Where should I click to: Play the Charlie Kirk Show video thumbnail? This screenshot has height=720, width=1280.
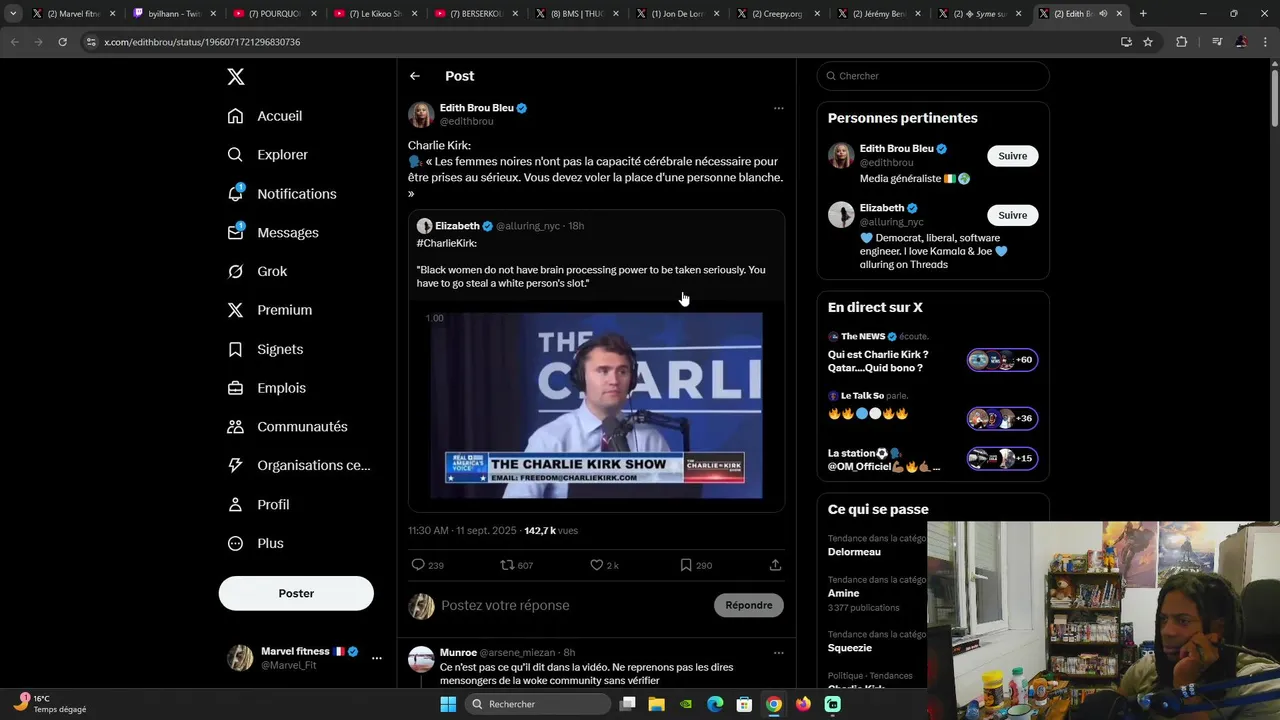pyautogui.click(x=596, y=405)
